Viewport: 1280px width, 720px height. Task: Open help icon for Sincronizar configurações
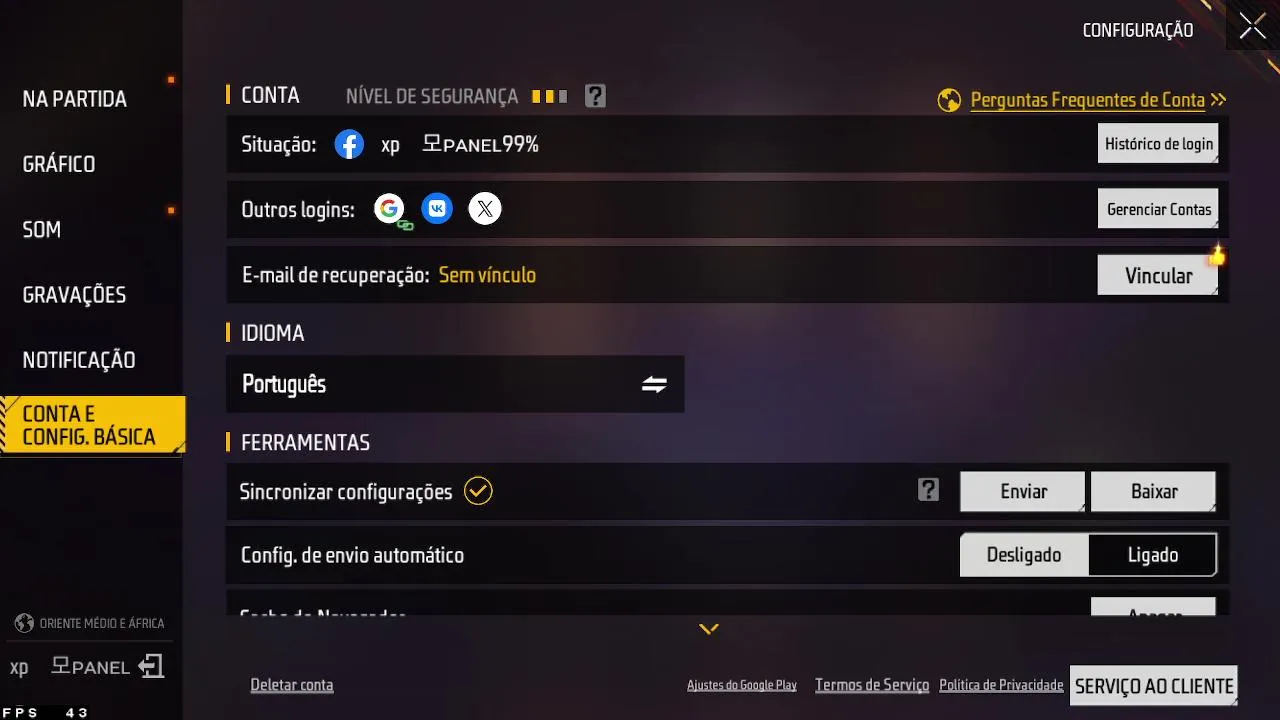(929, 490)
